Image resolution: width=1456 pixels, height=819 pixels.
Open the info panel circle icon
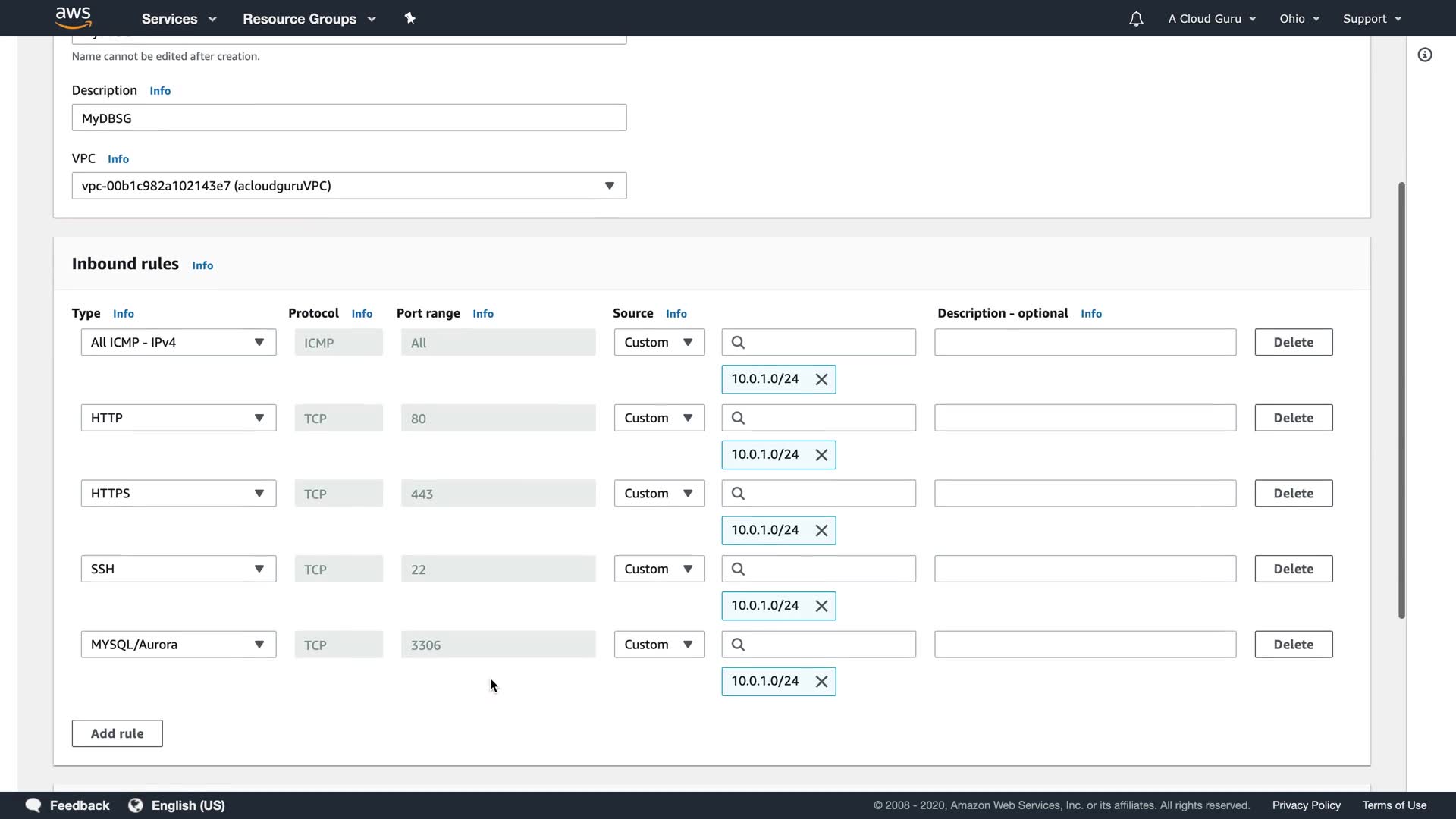[x=1425, y=55]
